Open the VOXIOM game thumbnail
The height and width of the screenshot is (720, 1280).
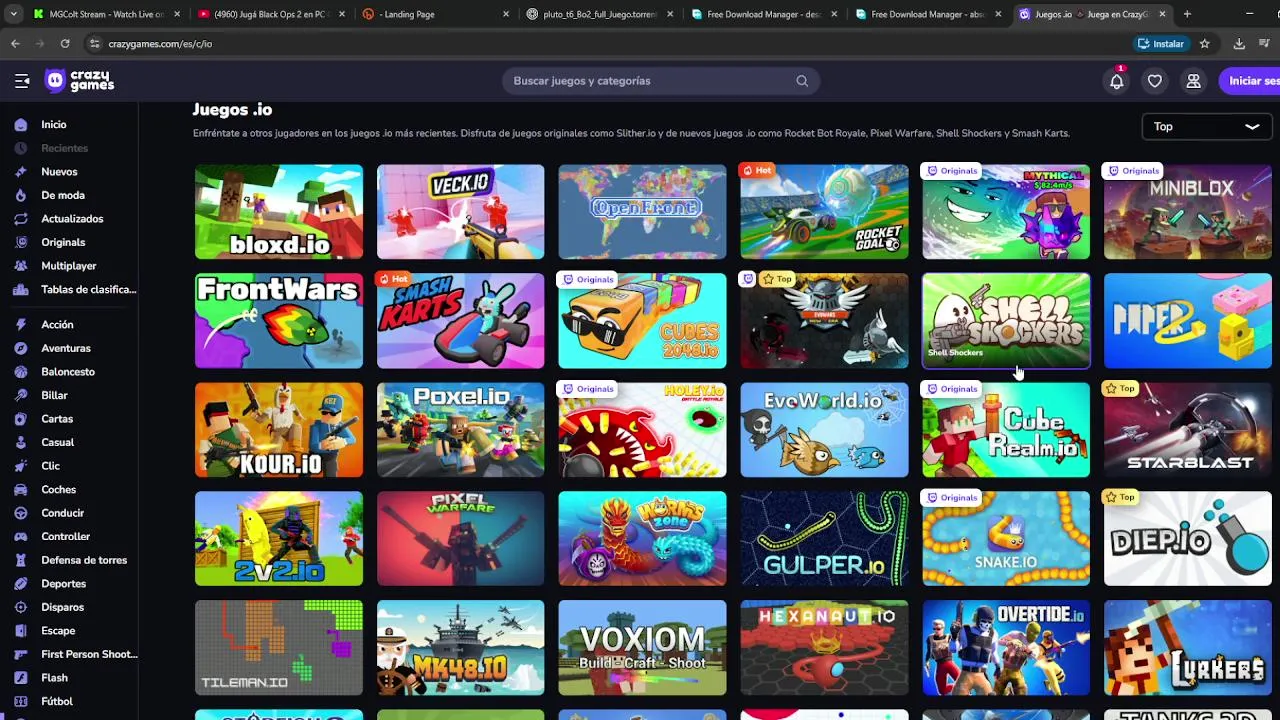[642, 648]
